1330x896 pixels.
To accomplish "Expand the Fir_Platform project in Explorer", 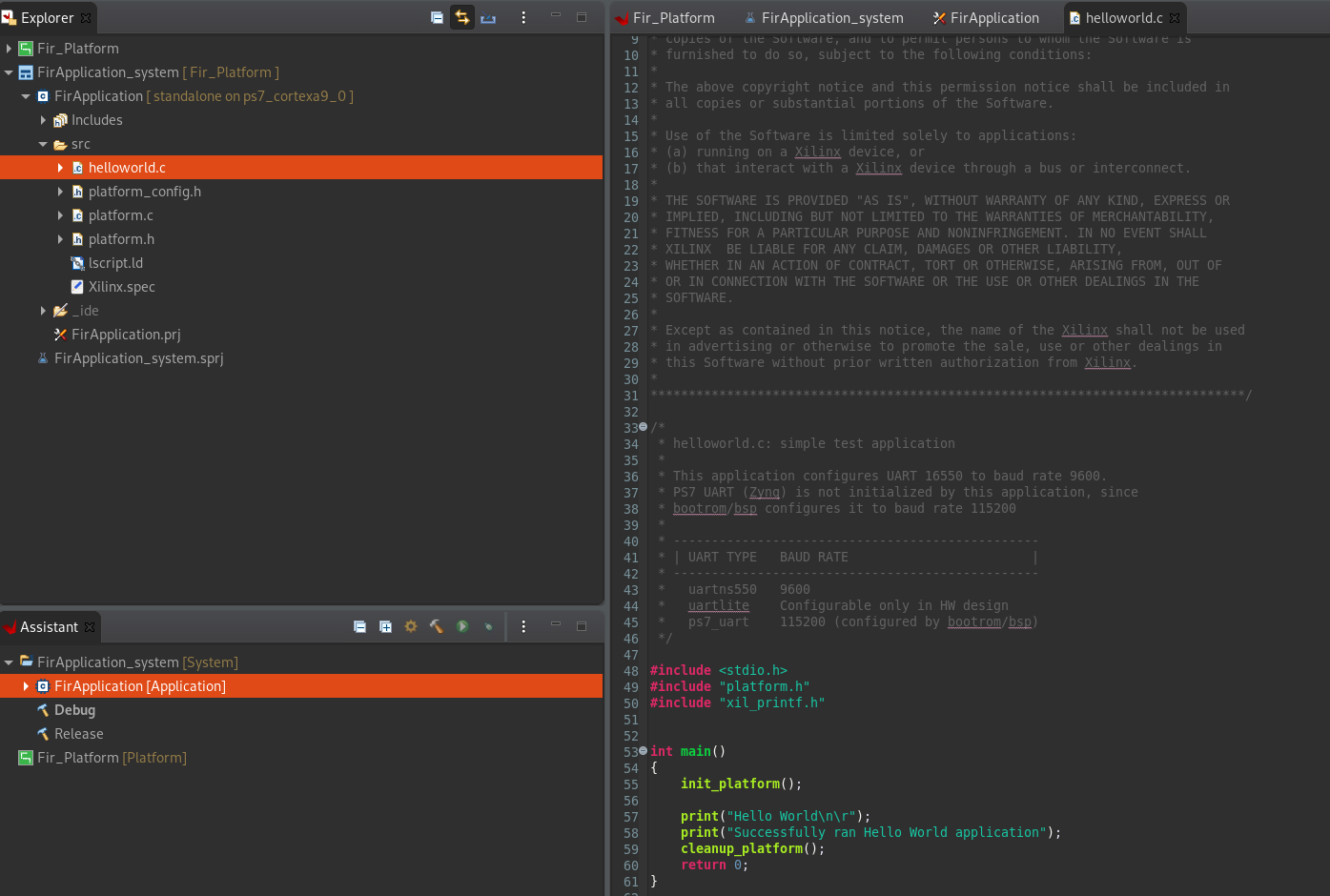I will tap(9, 49).
